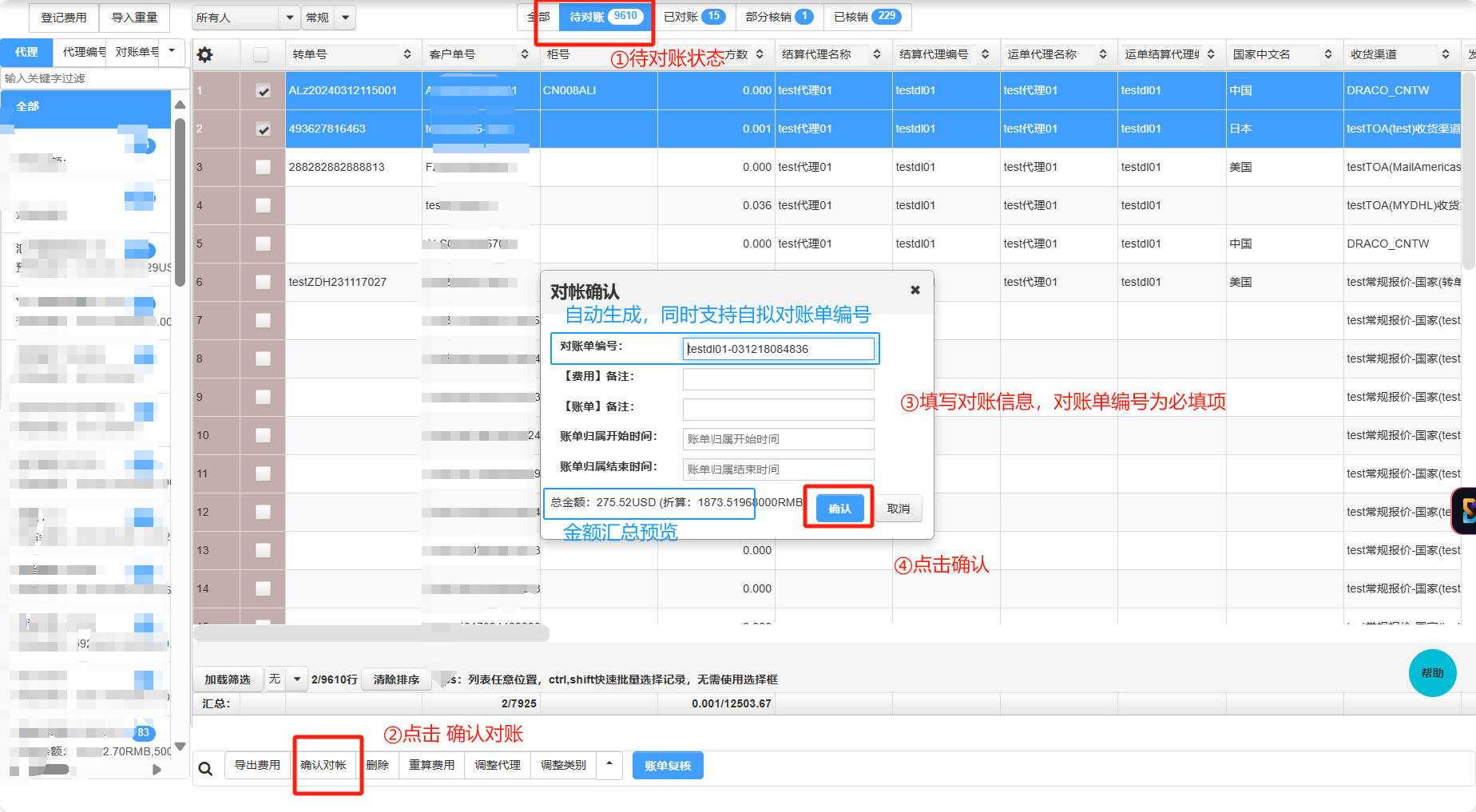The width and height of the screenshot is (1476, 812).
Task: Tick the checkbox for row 3
Action: (x=263, y=167)
